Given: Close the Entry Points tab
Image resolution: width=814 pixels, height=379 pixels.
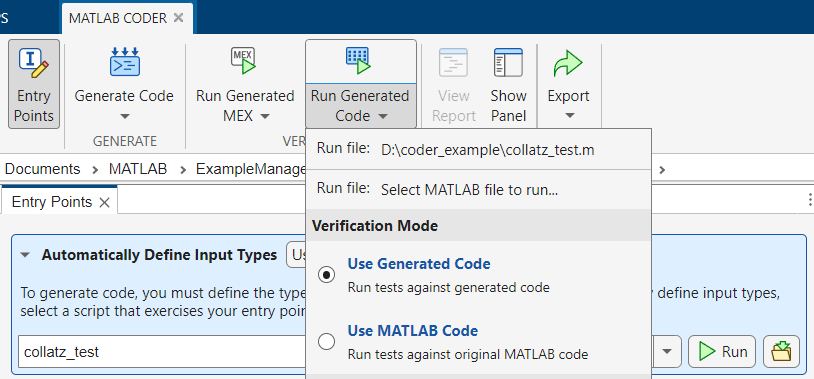Looking at the screenshot, I should click(x=104, y=202).
